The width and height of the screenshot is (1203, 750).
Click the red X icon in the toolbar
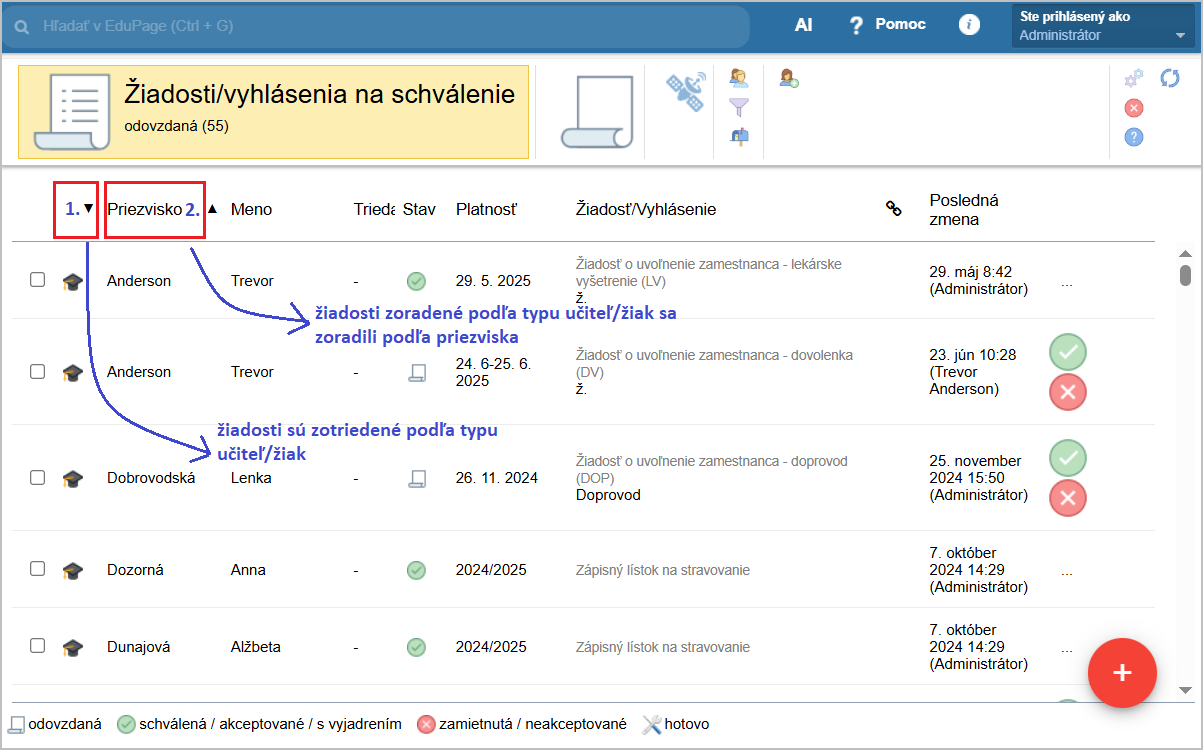click(1134, 108)
